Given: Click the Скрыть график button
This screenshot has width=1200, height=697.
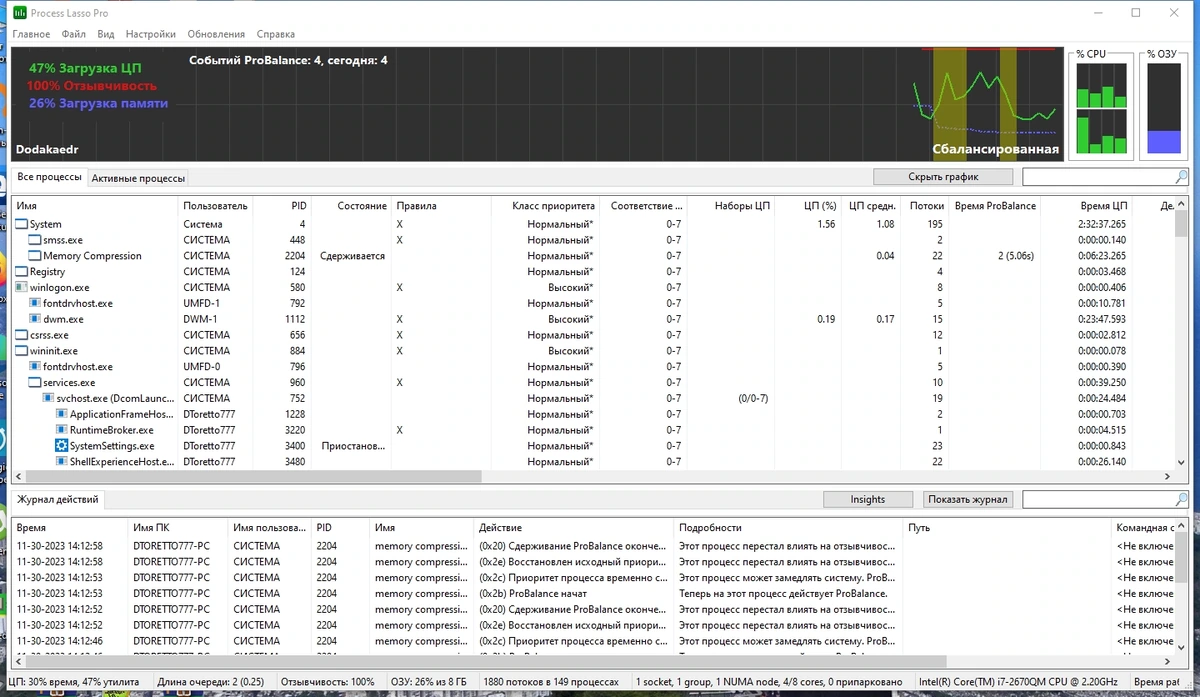Looking at the screenshot, I should [x=943, y=177].
